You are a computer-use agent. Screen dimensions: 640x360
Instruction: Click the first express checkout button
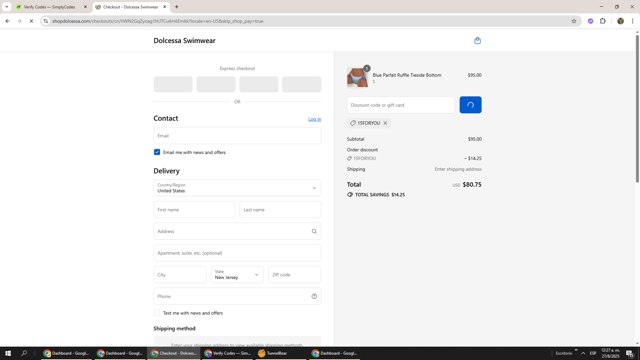pyautogui.click(x=173, y=84)
